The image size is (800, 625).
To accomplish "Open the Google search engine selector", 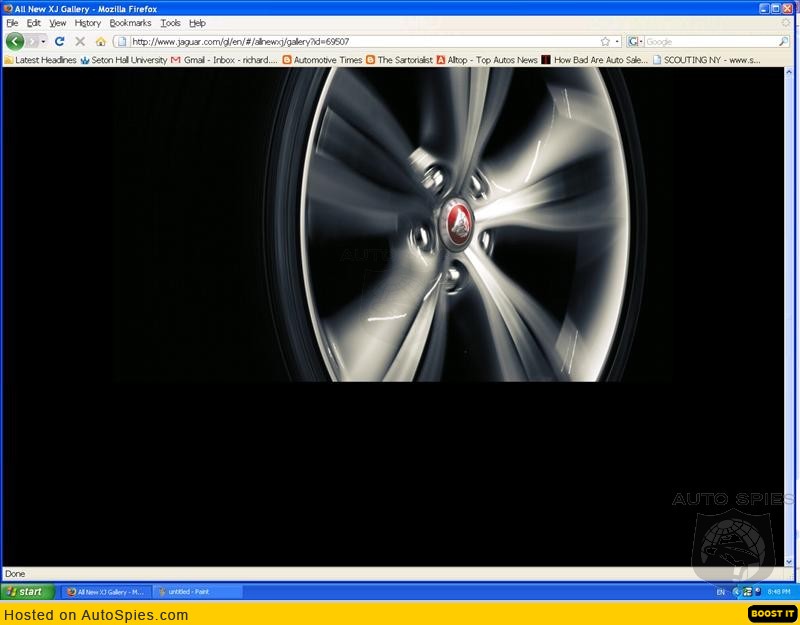I will [635, 41].
